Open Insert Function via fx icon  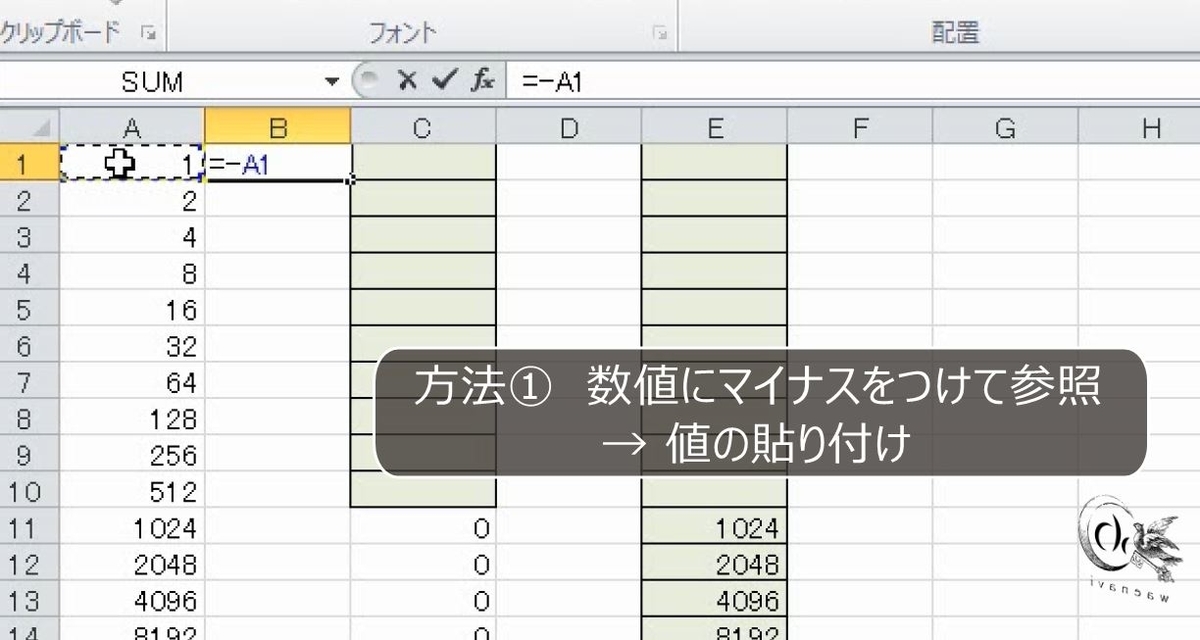[483, 81]
